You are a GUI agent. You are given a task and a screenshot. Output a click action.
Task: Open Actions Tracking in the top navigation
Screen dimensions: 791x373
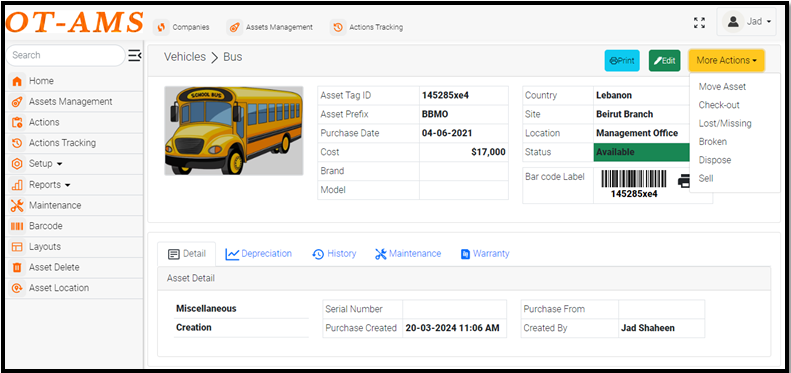click(x=367, y=27)
